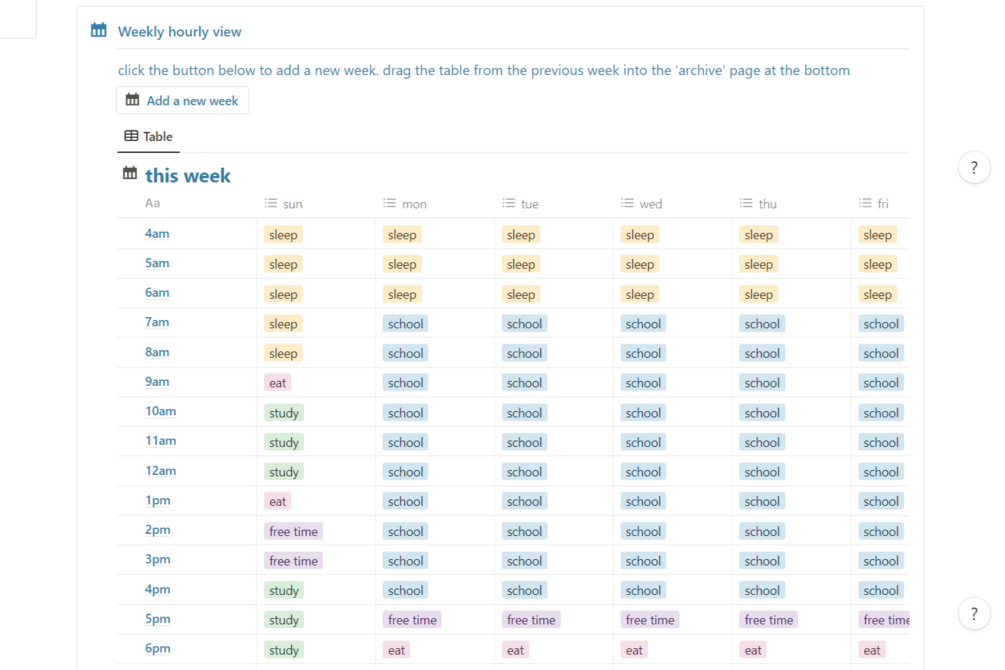Select the free time tag for thu at 5pm
1005x670 pixels.
click(769, 620)
